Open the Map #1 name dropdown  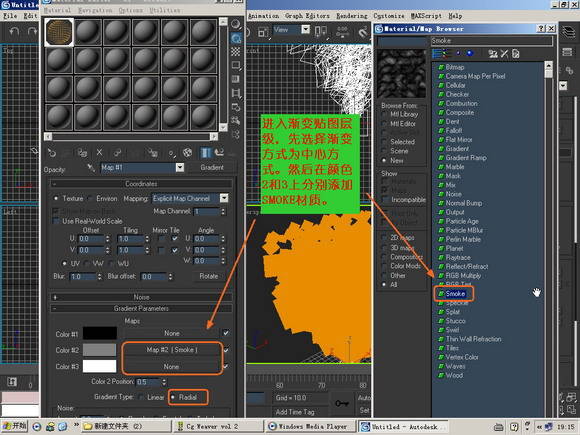click(x=180, y=168)
